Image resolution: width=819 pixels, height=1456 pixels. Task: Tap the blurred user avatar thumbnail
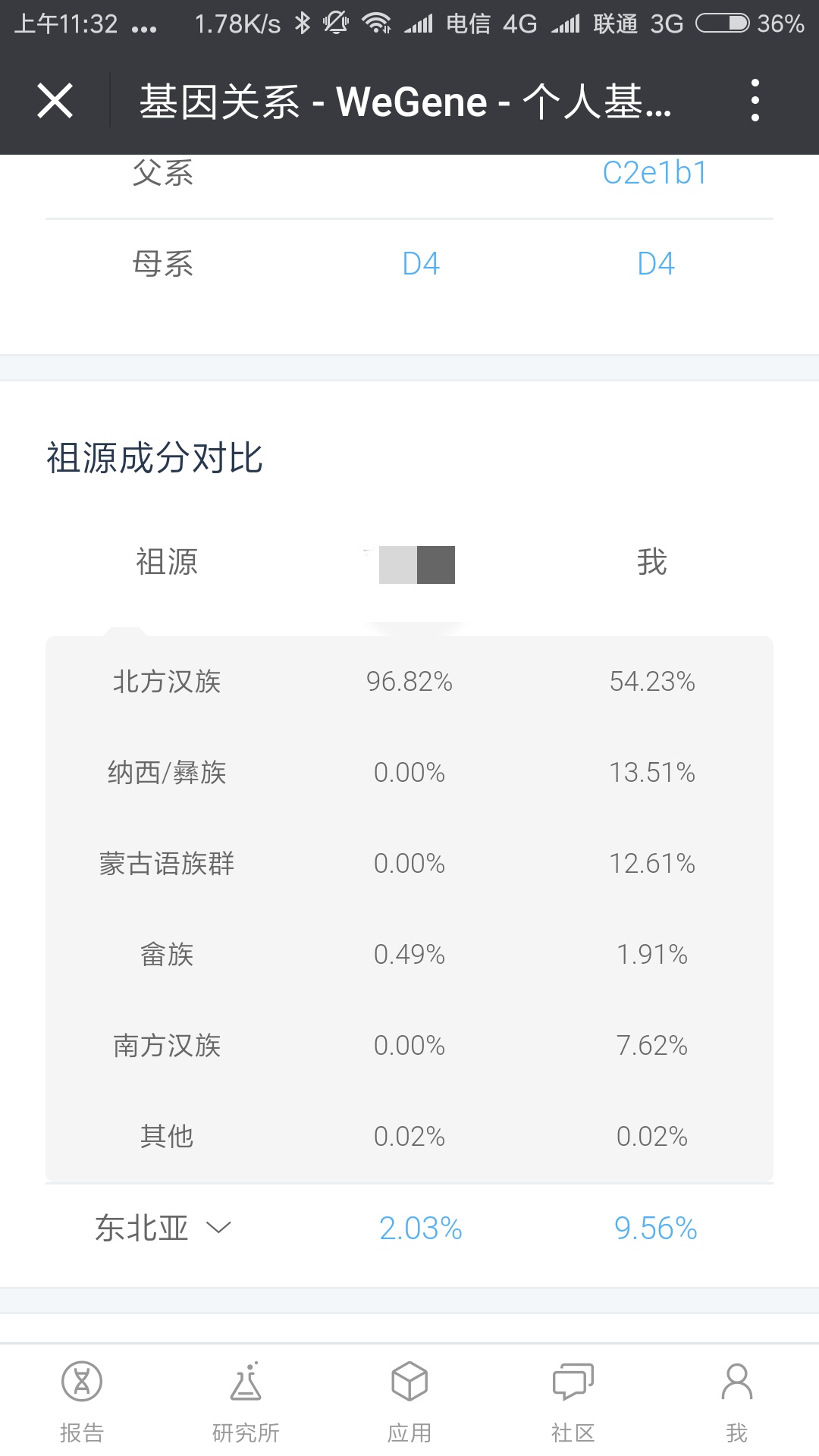416,564
